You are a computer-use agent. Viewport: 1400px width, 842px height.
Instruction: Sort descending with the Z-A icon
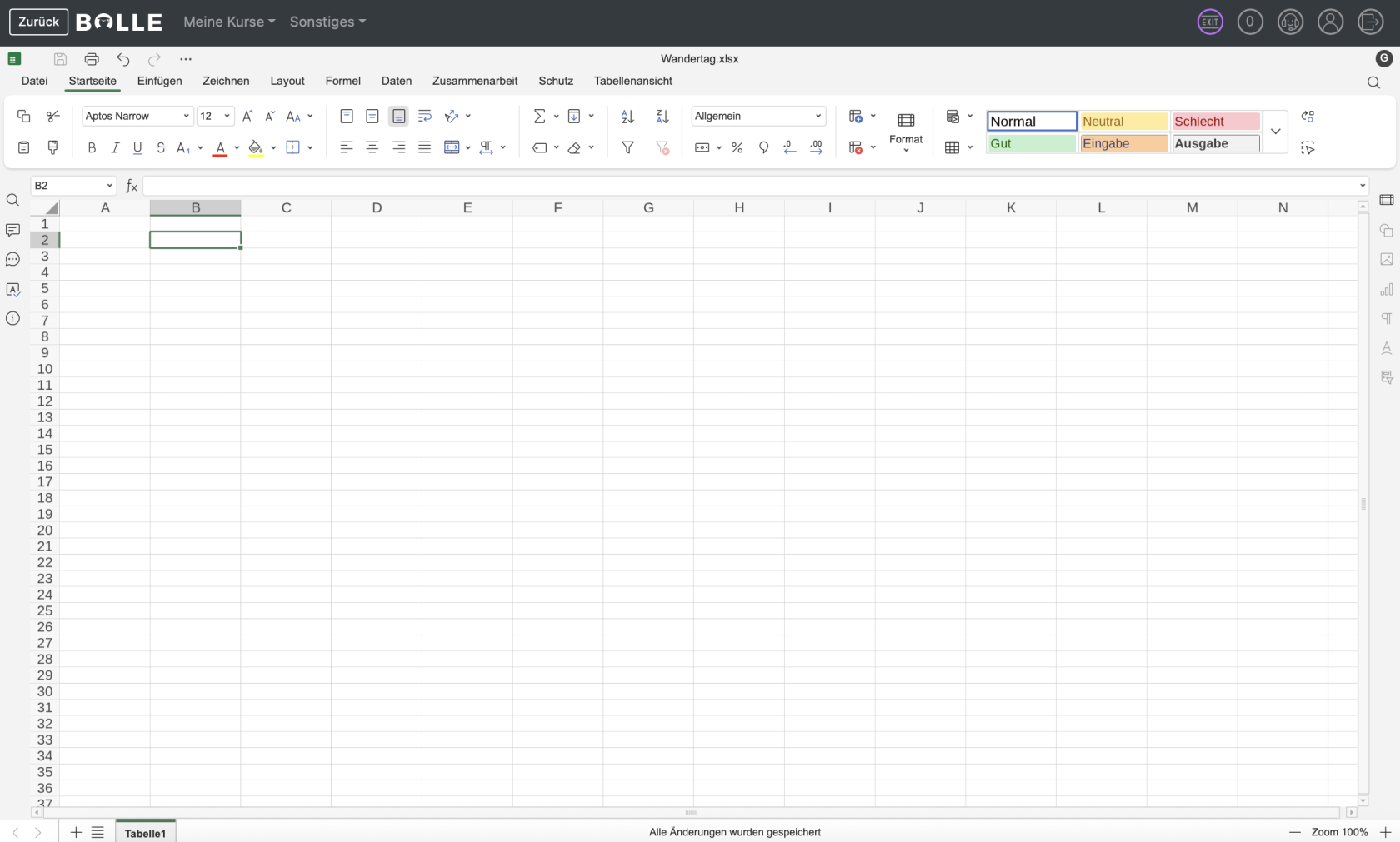point(662,117)
